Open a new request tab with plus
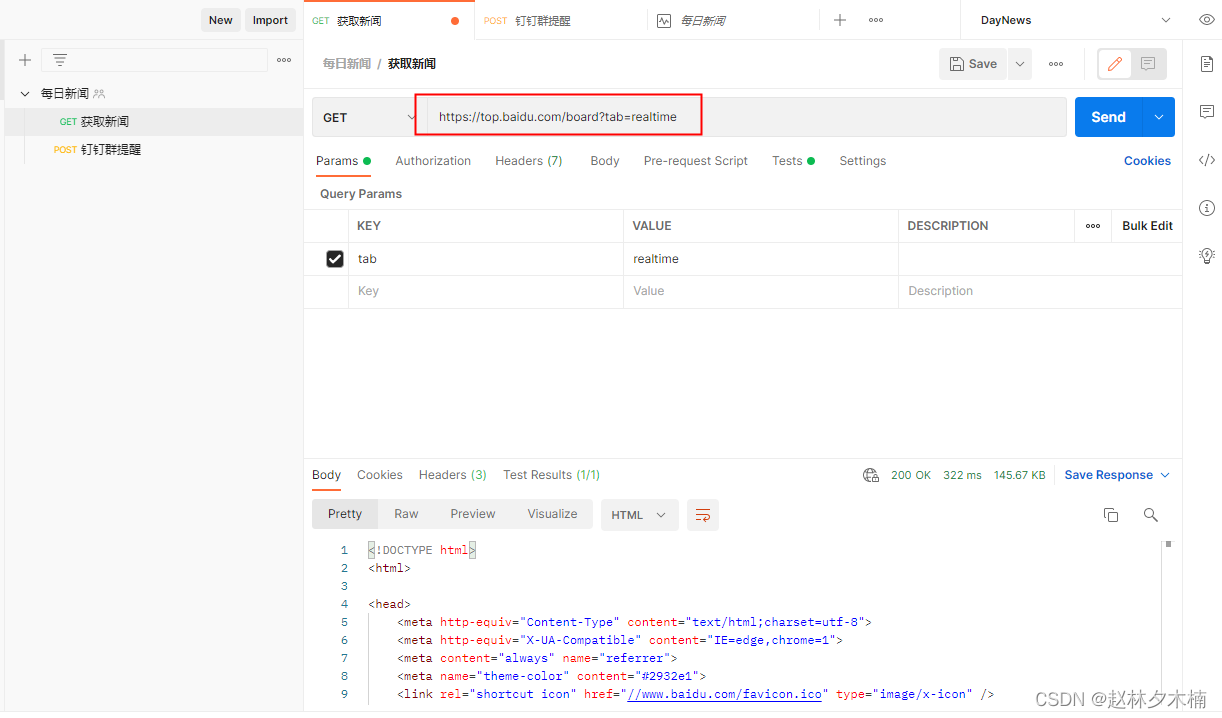This screenshot has height=718, width=1222. [840, 20]
